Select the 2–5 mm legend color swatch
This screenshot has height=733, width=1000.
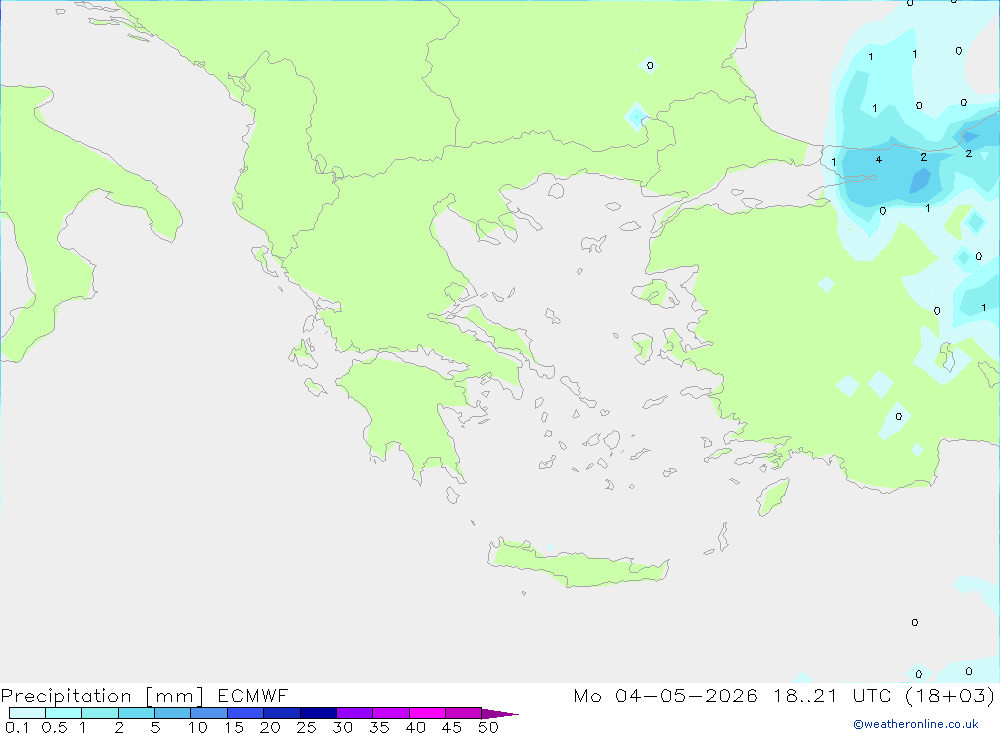click(x=136, y=713)
